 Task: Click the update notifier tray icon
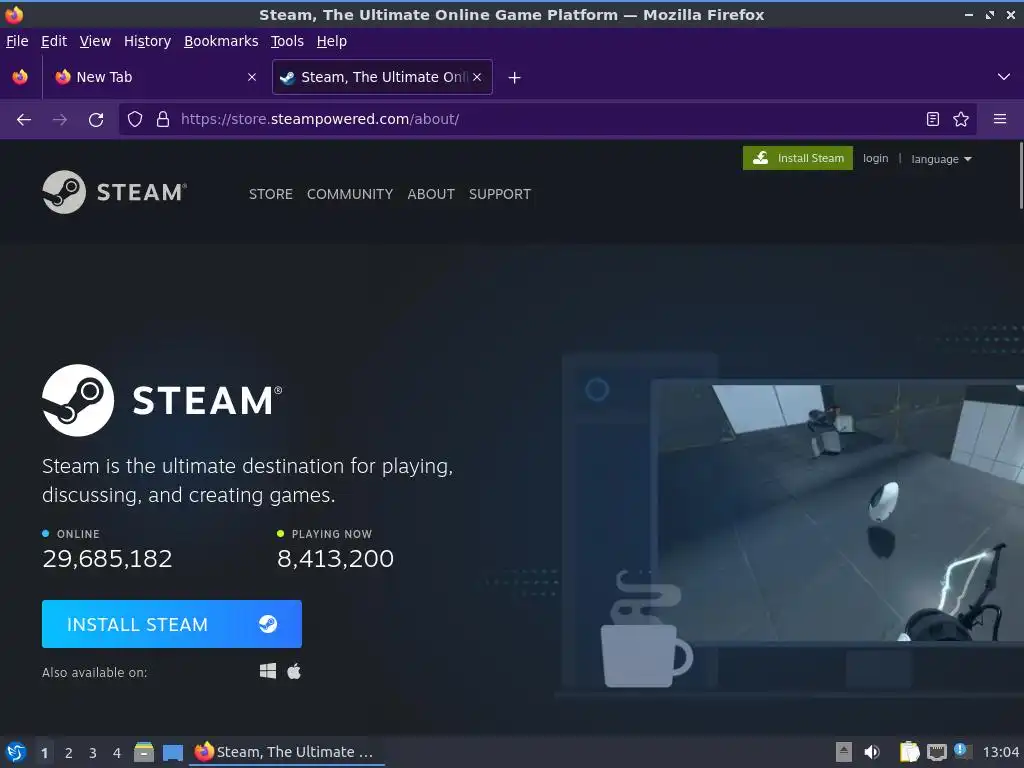click(962, 751)
